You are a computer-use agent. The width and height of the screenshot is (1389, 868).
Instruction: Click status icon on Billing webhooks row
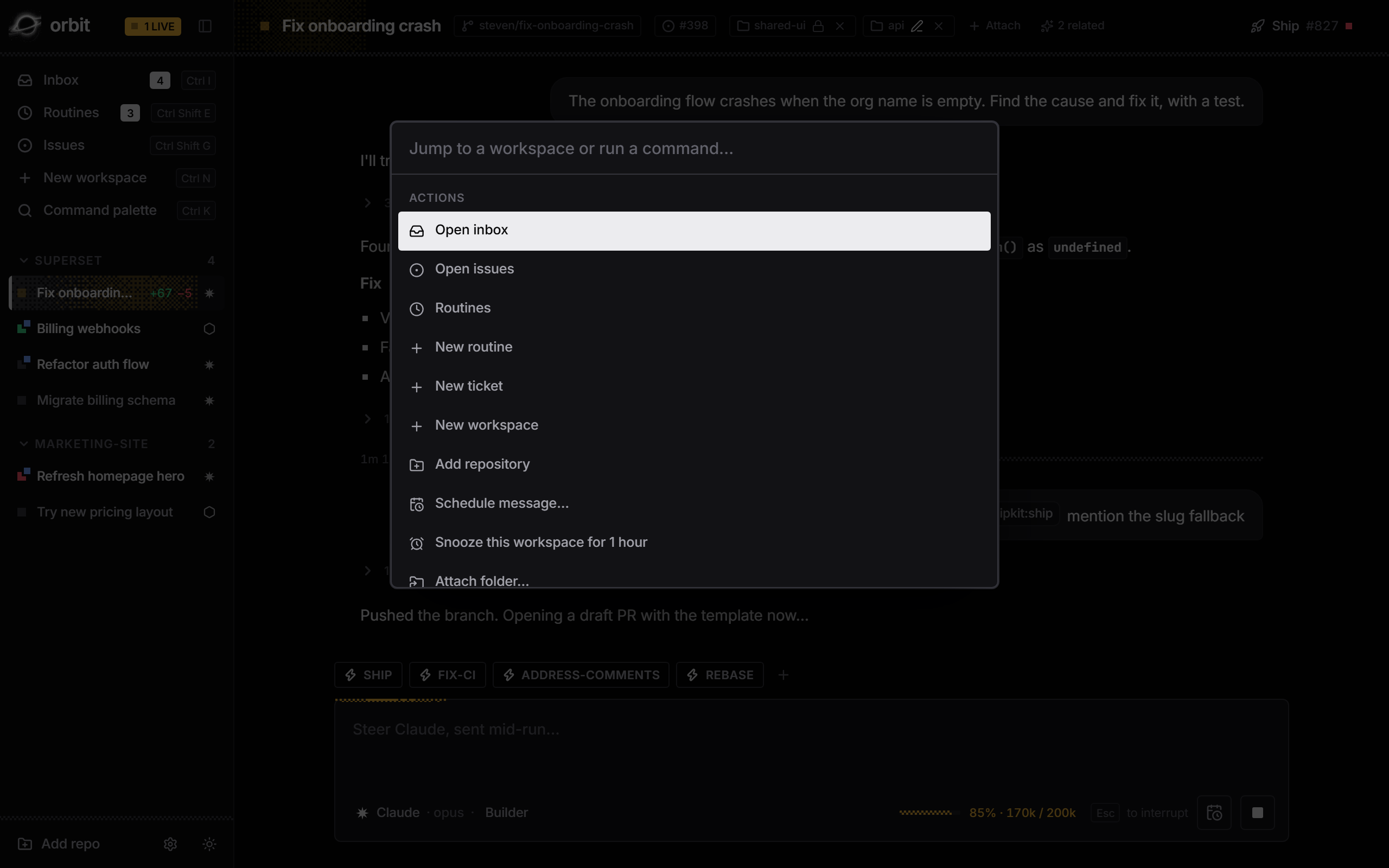pyautogui.click(x=209, y=329)
